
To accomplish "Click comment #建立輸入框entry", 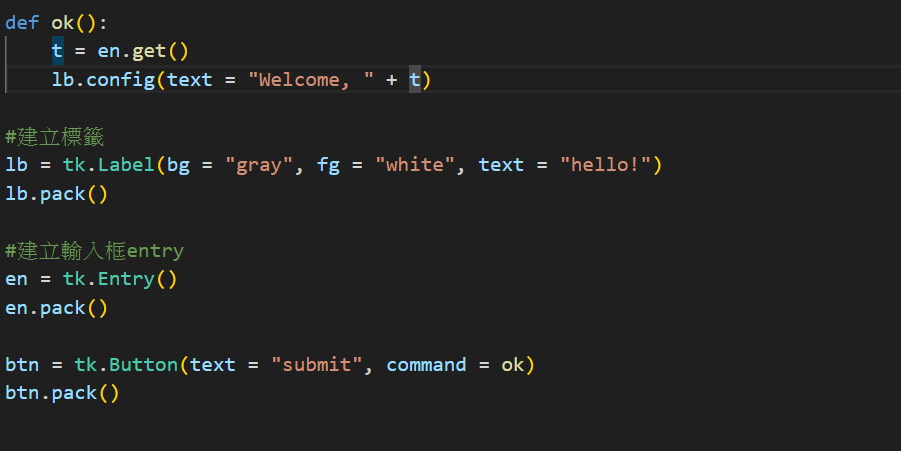I will coord(94,251).
